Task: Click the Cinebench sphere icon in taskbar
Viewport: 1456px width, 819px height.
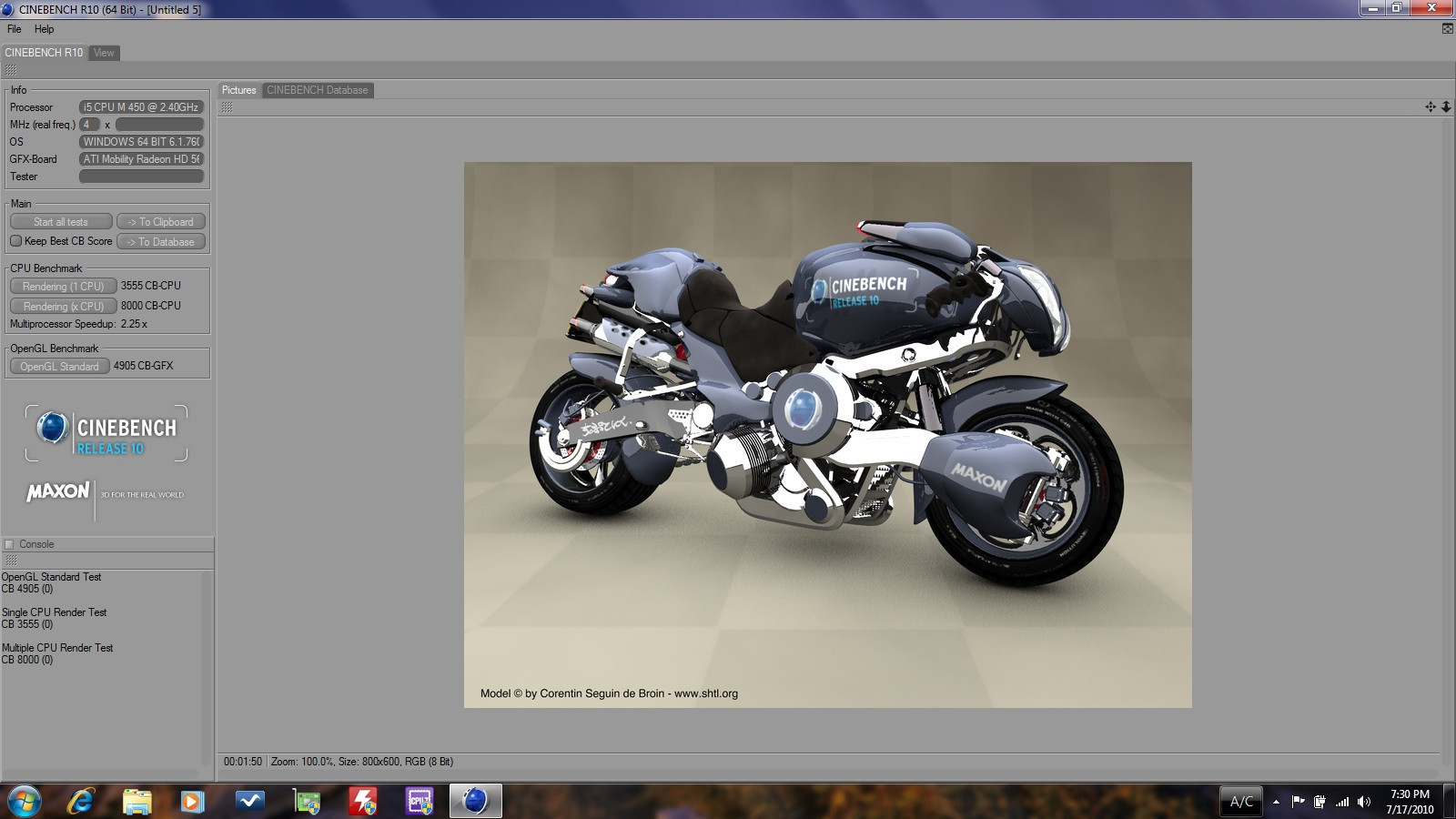Action: click(475, 801)
